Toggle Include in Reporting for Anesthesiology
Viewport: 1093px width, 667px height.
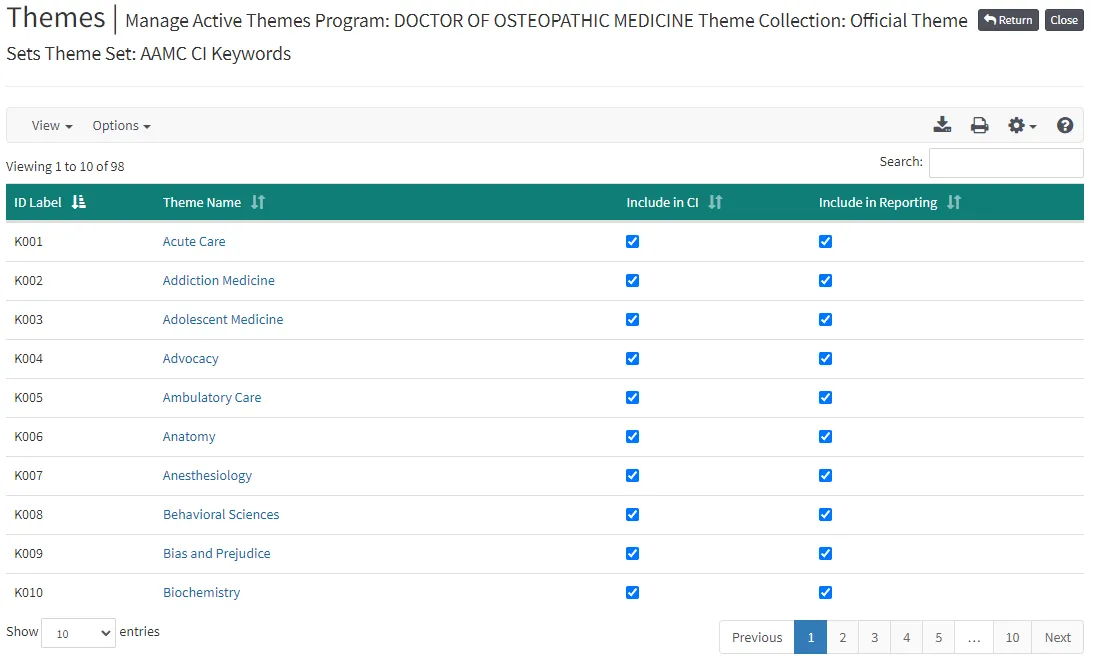click(825, 475)
